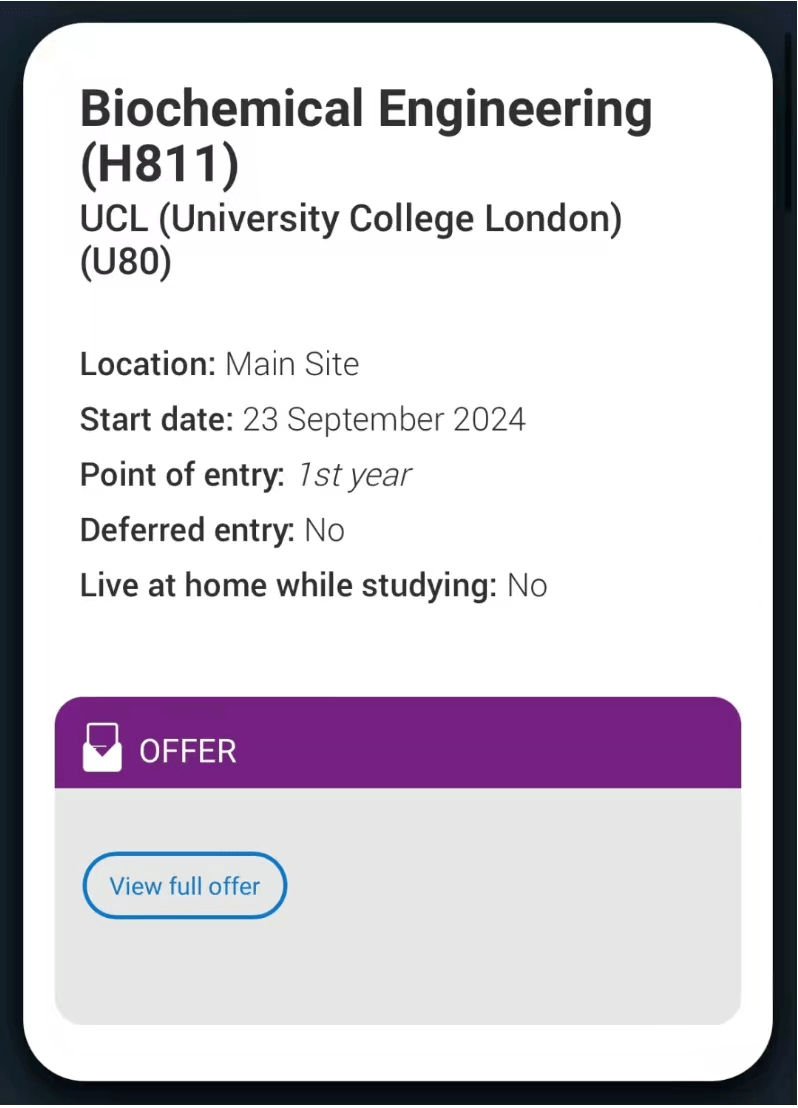The width and height of the screenshot is (798, 1108).
Task: Click the Live at home while studying label
Action: tap(288, 585)
